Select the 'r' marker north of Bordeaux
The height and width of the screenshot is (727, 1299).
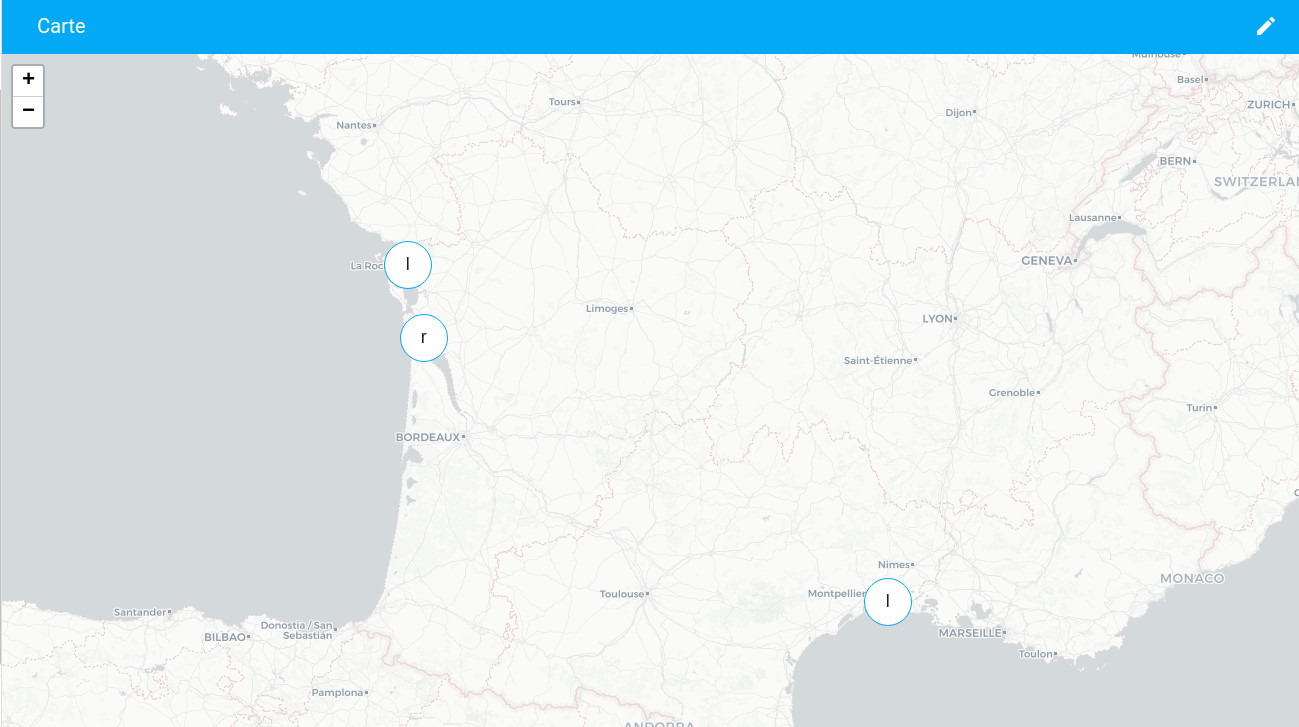424,338
